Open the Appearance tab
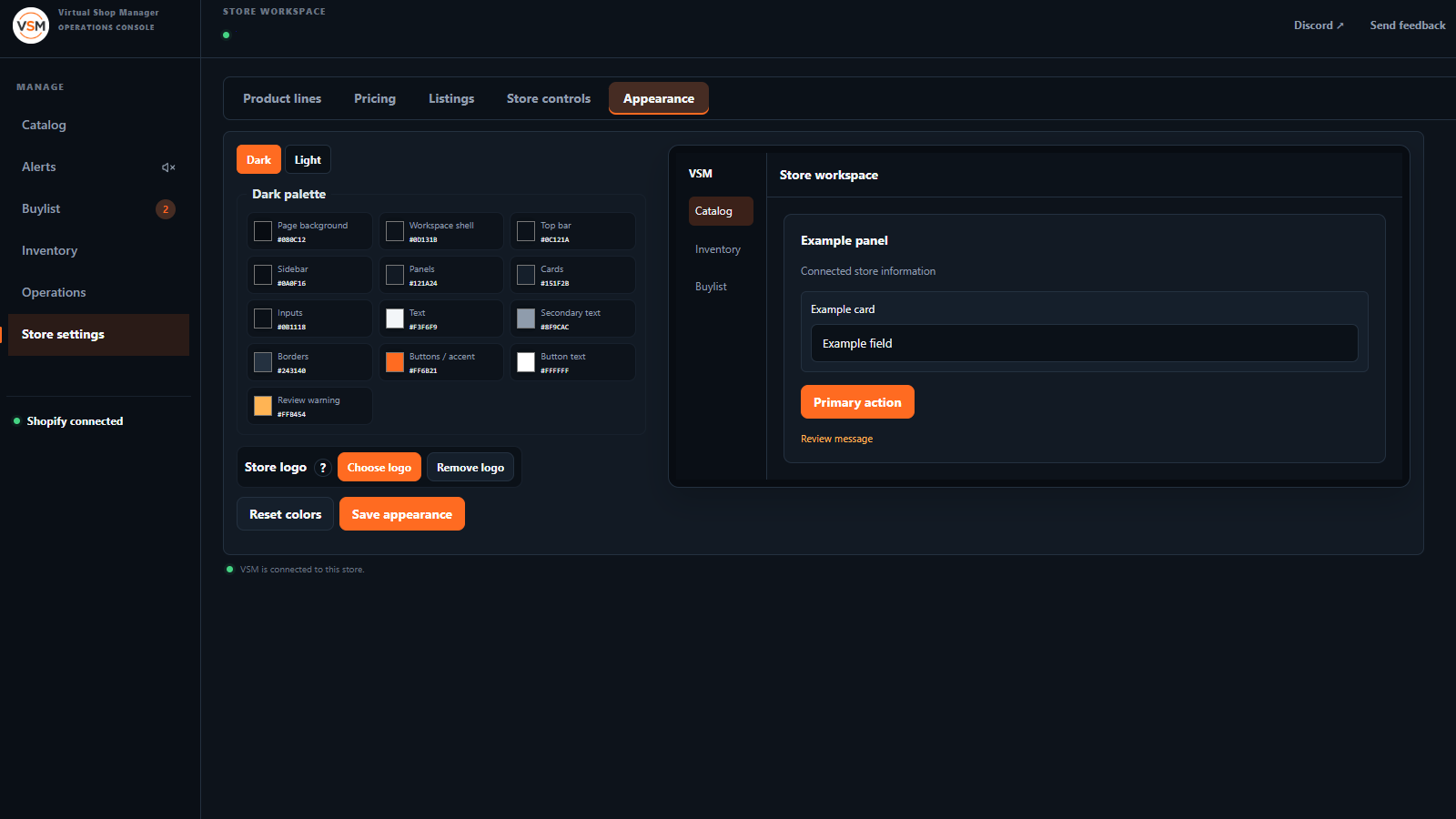 (659, 98)
